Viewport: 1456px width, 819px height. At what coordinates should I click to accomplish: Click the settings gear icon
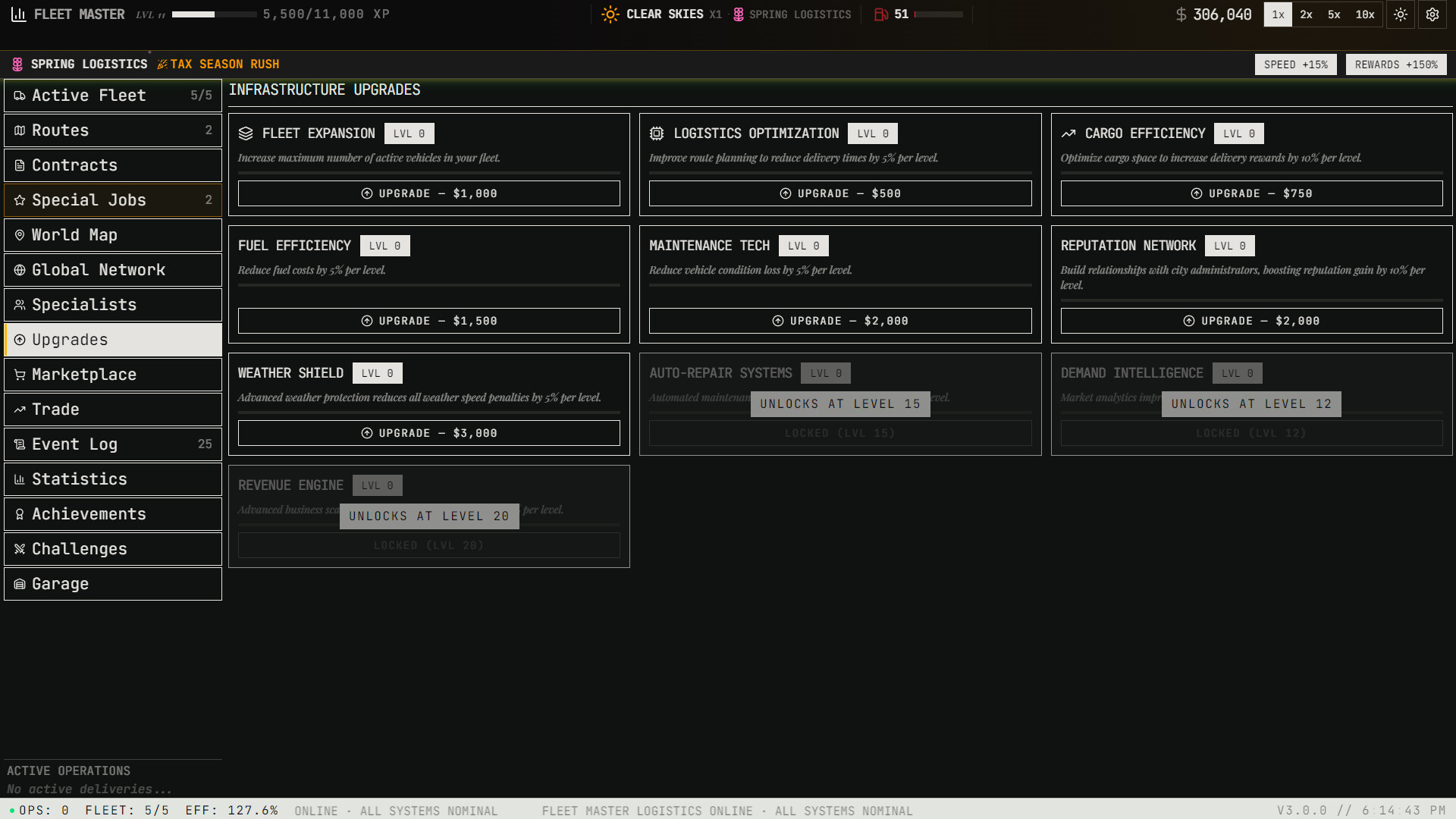[1432, 14]
